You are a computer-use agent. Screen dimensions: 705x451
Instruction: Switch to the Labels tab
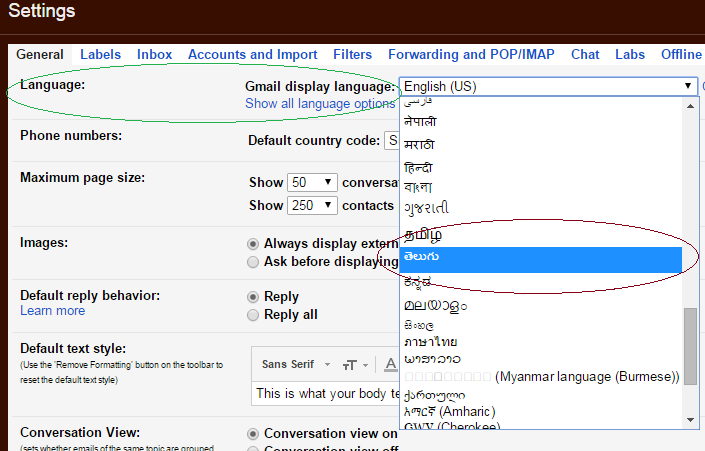click(100, 54)
